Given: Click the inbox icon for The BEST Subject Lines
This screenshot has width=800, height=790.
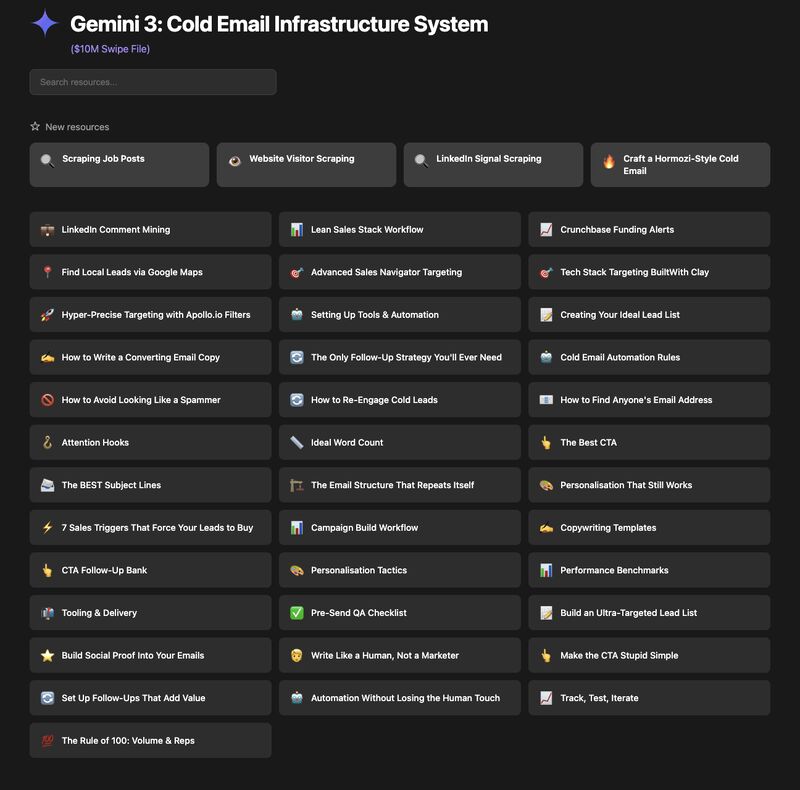Looking at the screenshot, I should [47, 485].
